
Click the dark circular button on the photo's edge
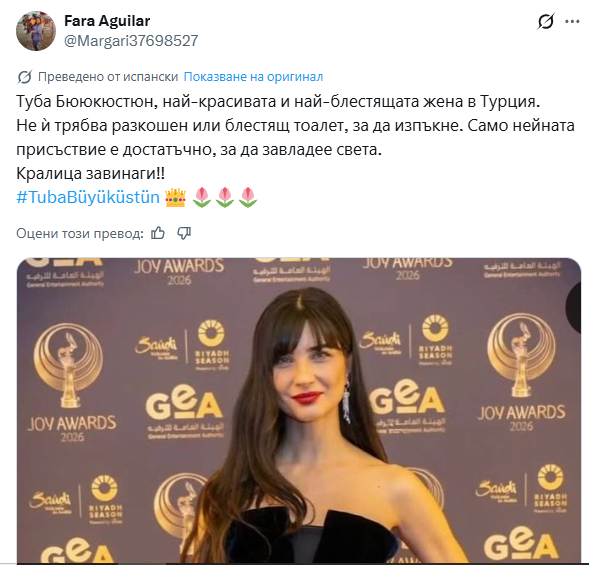575,306
